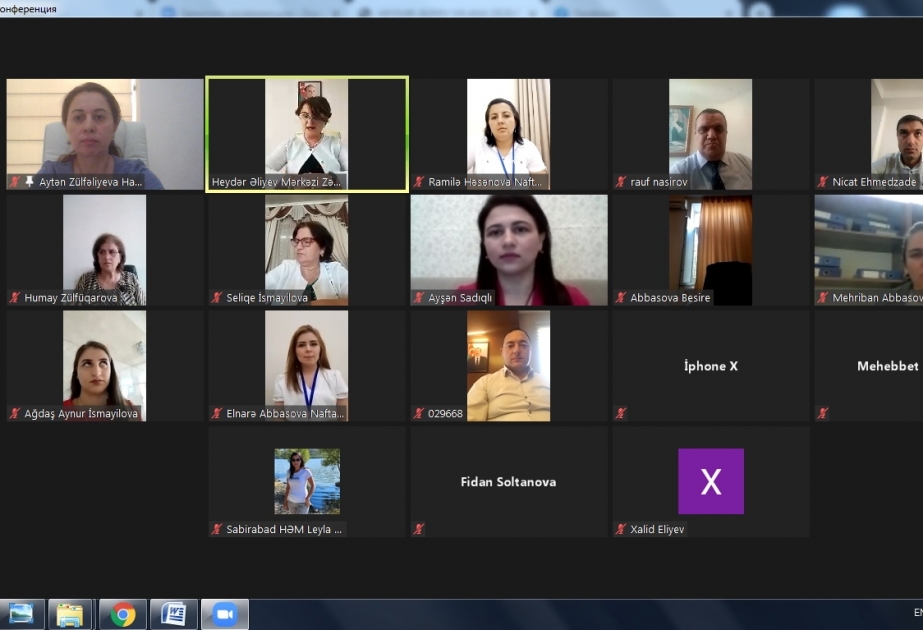
Task: Select the muted mic icon for Abbasova Besire
Action: click(620, 298)
